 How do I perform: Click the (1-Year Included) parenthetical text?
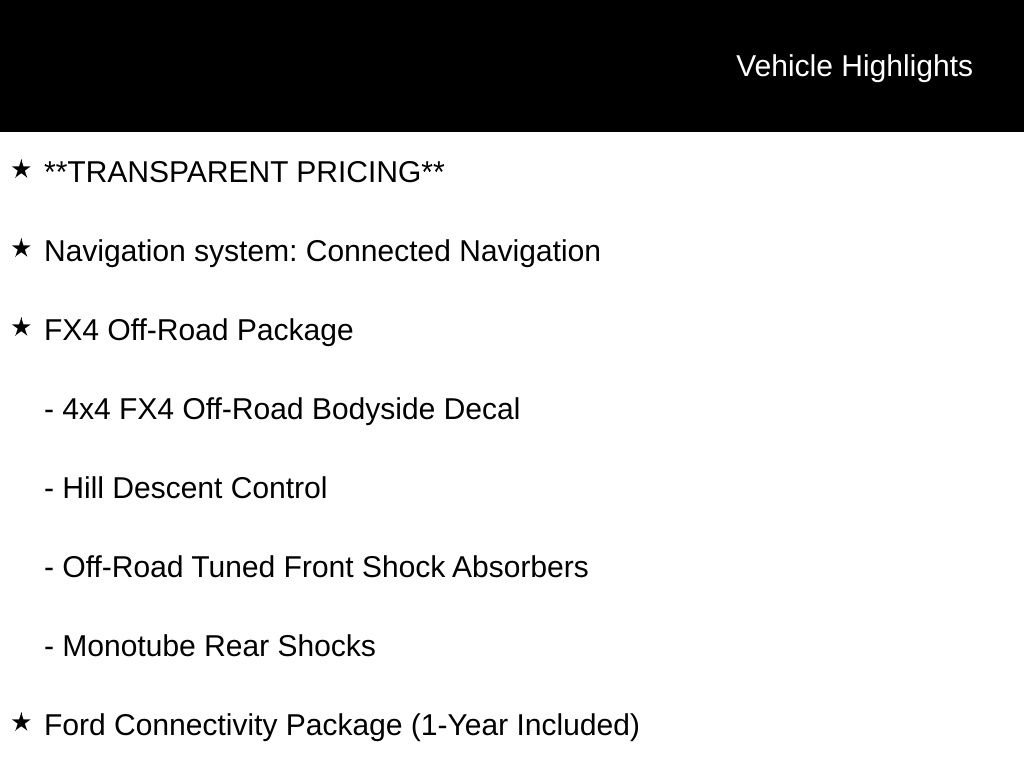click(x=525, y=726)
